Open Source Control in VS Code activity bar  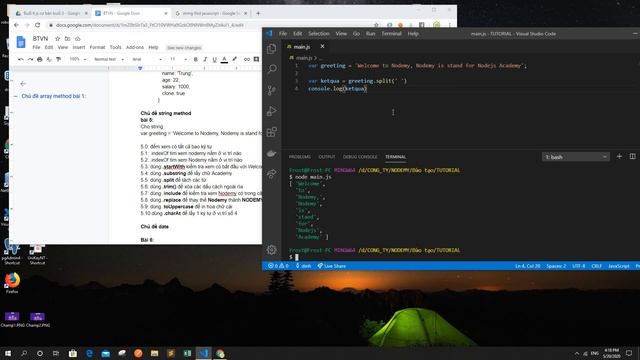[271, 90]
